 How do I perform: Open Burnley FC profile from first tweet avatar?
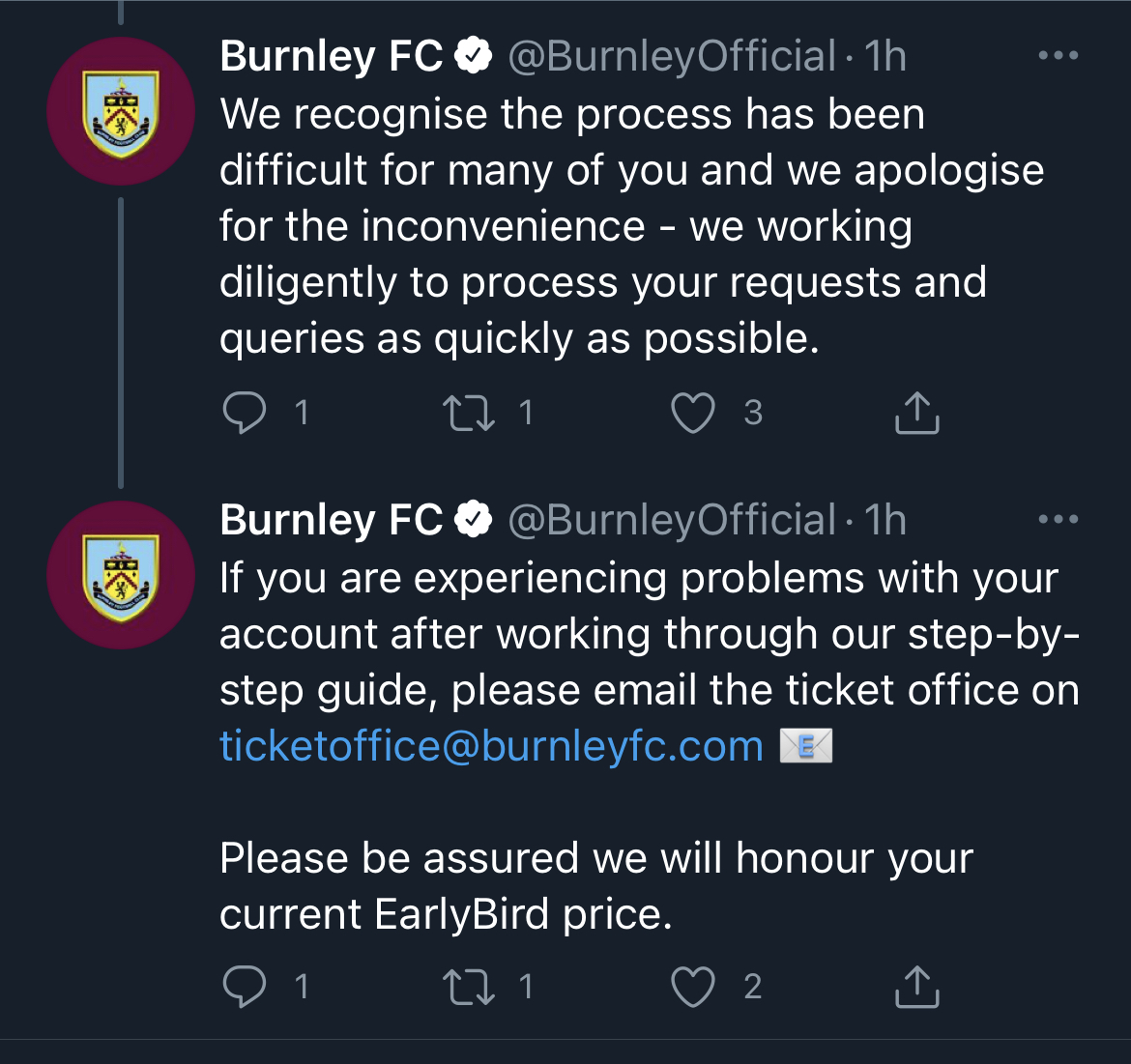tap(121, 111)
